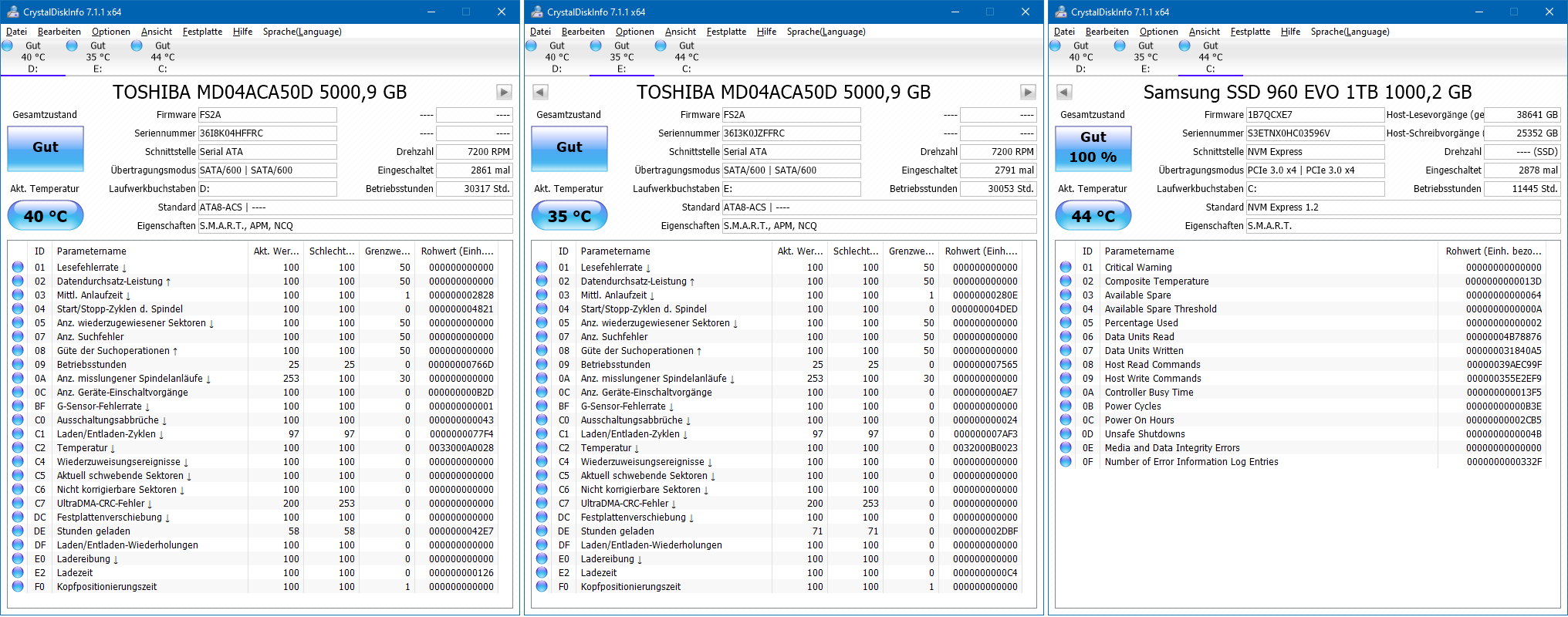
Task: Click the Gut 100 % health status button
Action: [1093, 147]
